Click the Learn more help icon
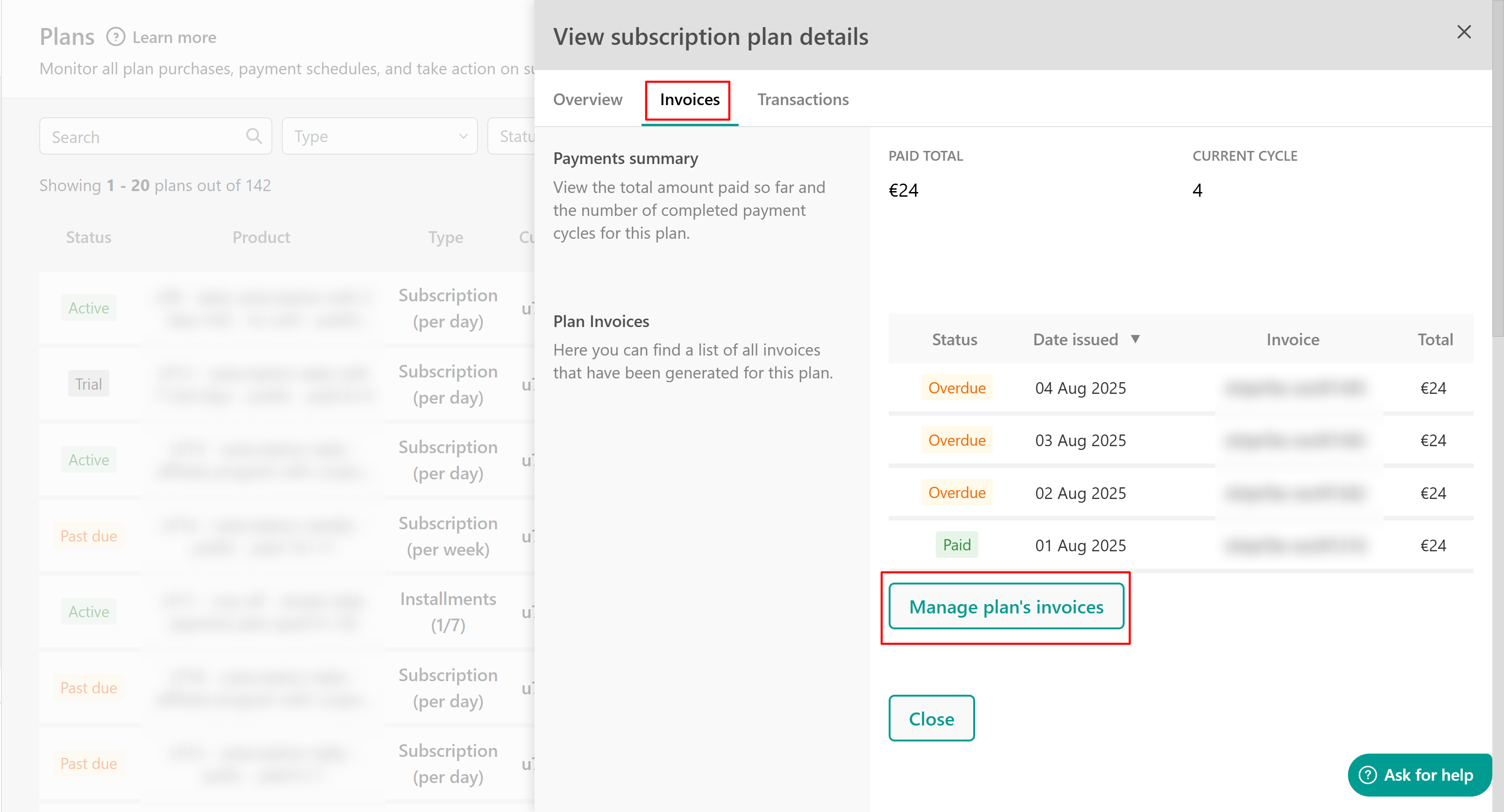This screenshot has width=1504, height=812. tap(115, 37)
